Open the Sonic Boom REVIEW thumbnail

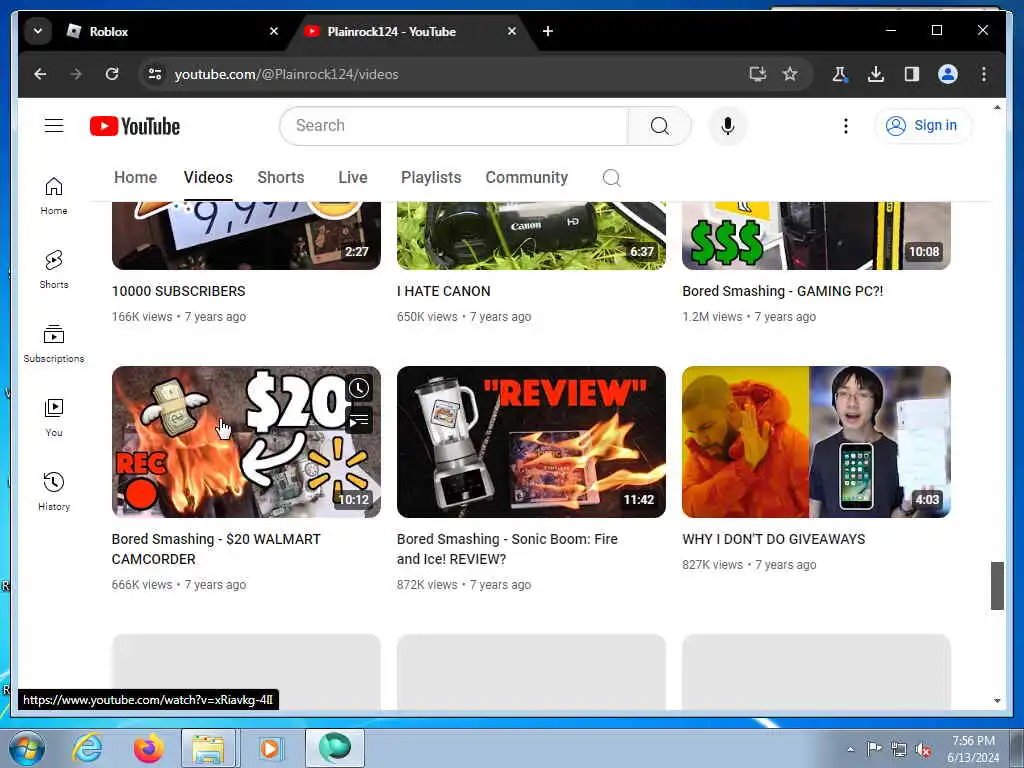click(532, 441)
